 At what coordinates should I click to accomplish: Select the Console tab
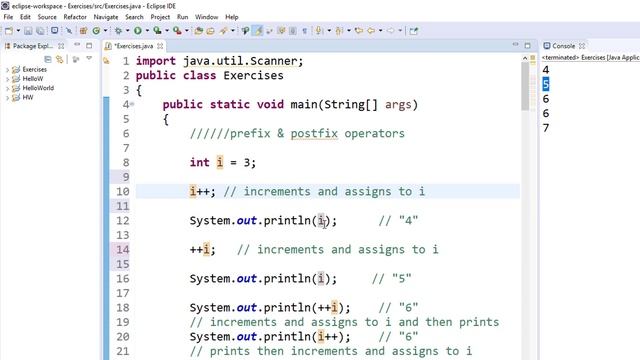tap(563, 46)
